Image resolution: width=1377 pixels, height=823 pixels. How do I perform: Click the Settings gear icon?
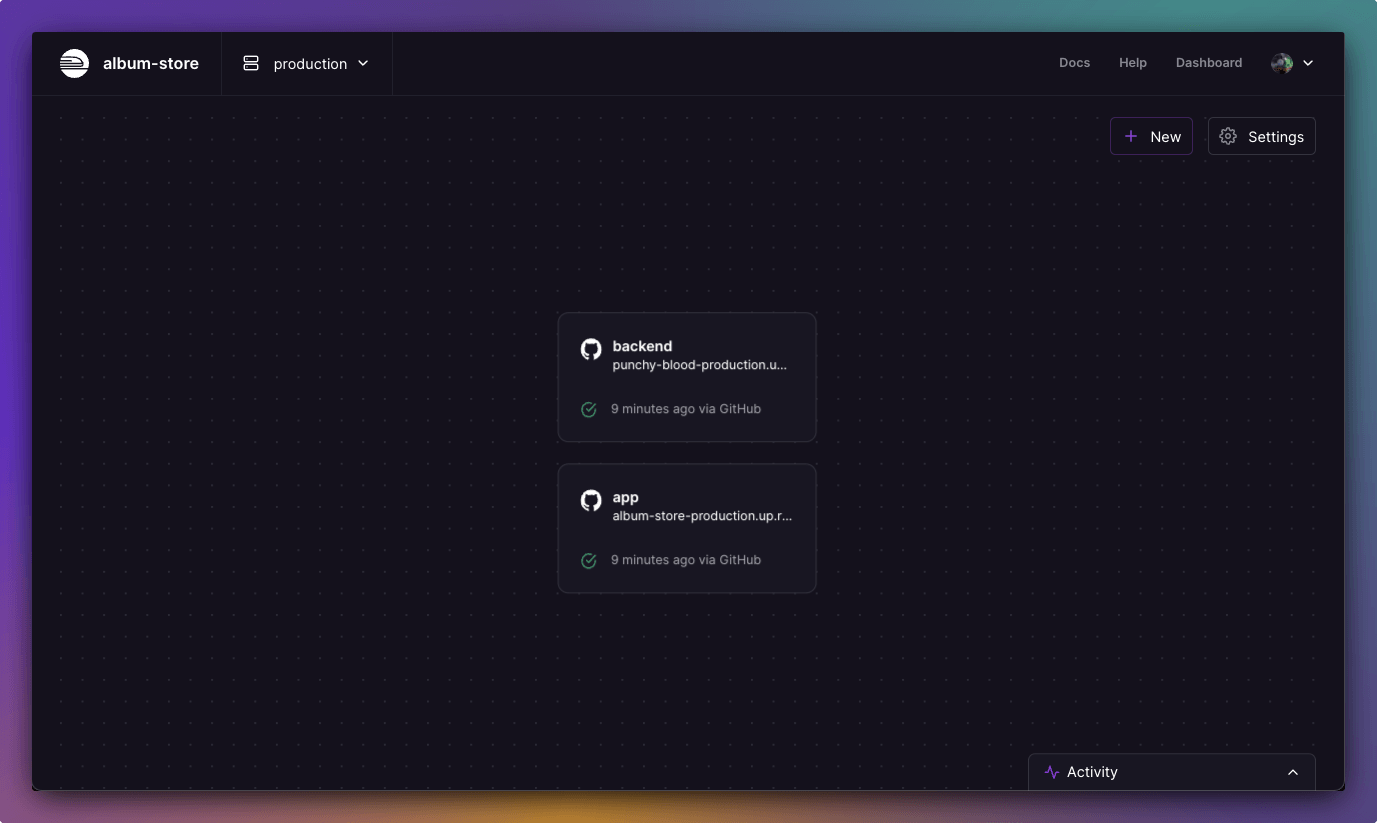tap(1228, 137)
